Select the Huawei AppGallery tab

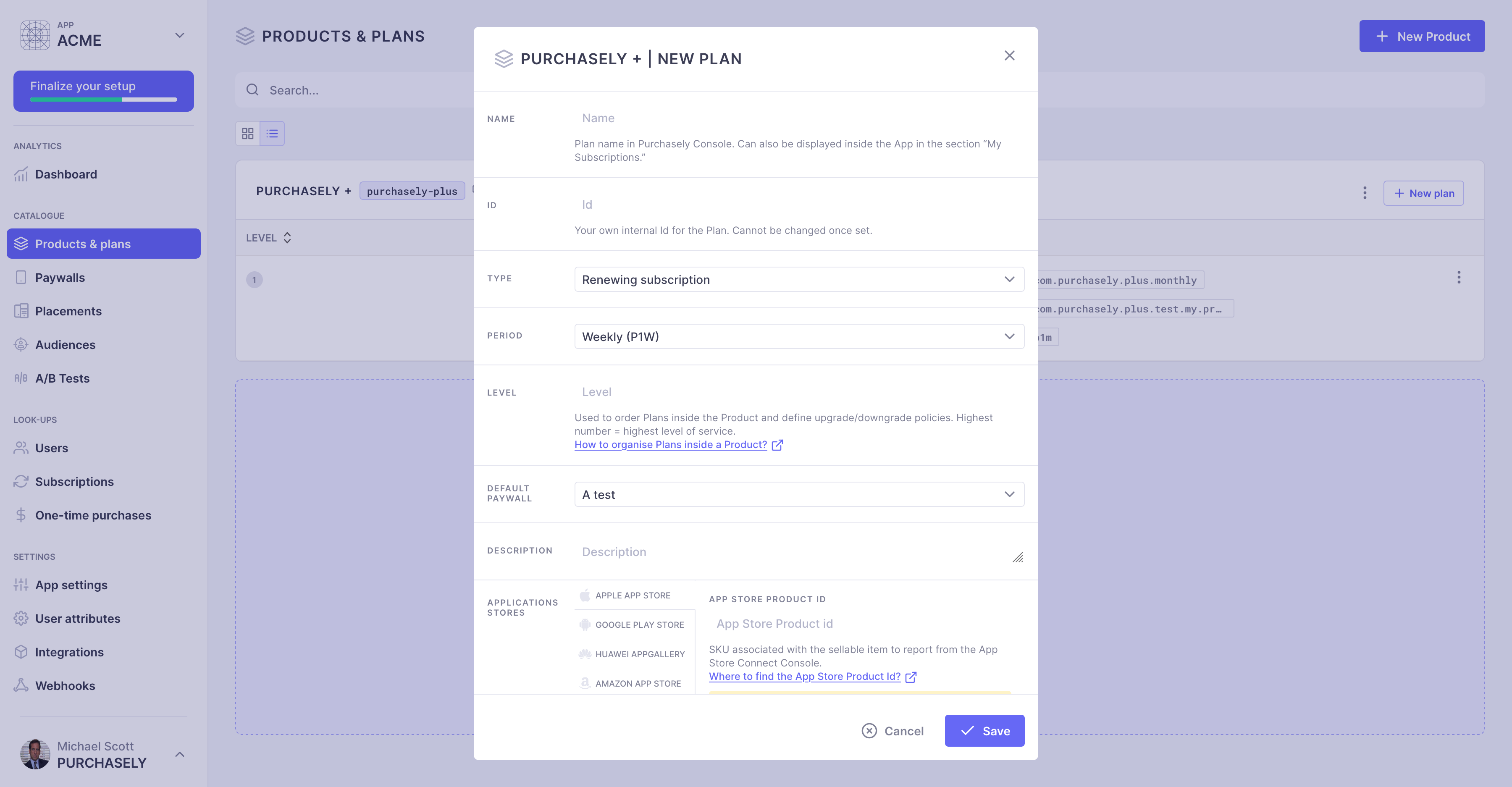[x=639, y=654]
